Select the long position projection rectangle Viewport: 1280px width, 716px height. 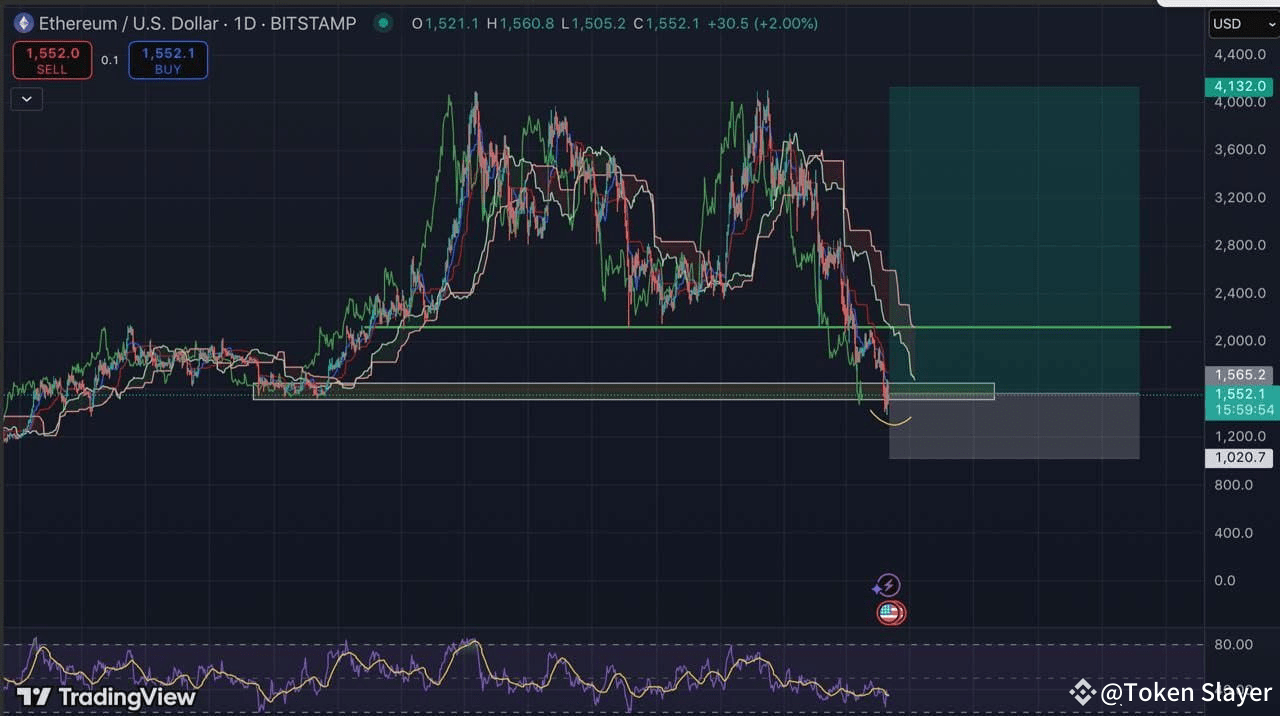tap(1014, 250)
